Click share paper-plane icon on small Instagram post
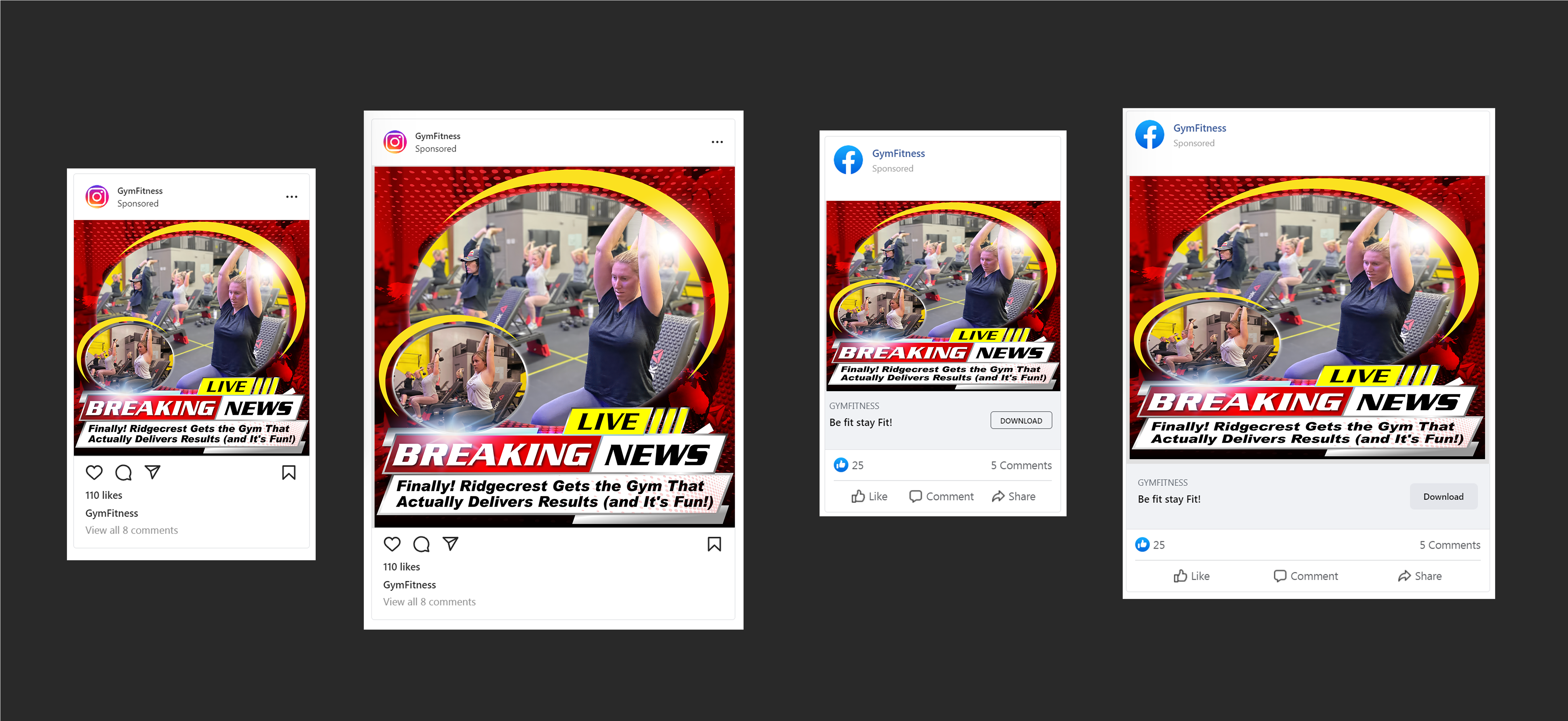 pos(152,472)
